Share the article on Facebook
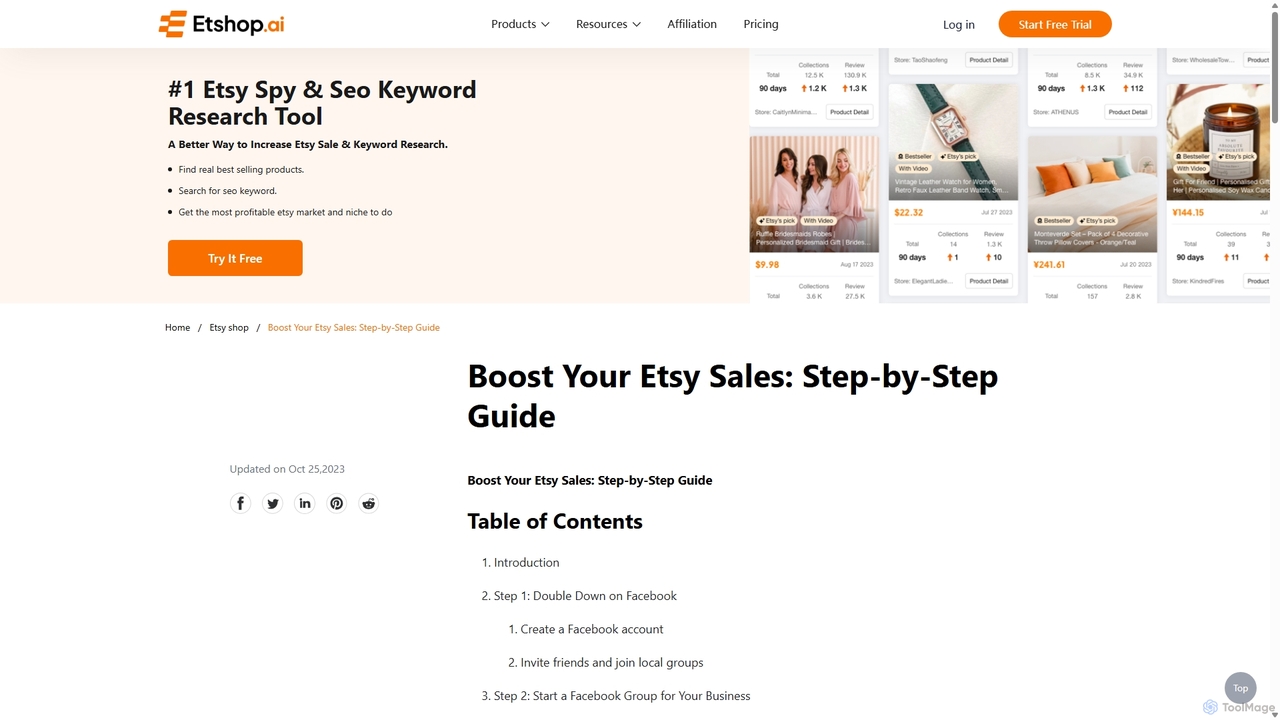The height and width of the screenshot is (720, 1280). [240, 503]
